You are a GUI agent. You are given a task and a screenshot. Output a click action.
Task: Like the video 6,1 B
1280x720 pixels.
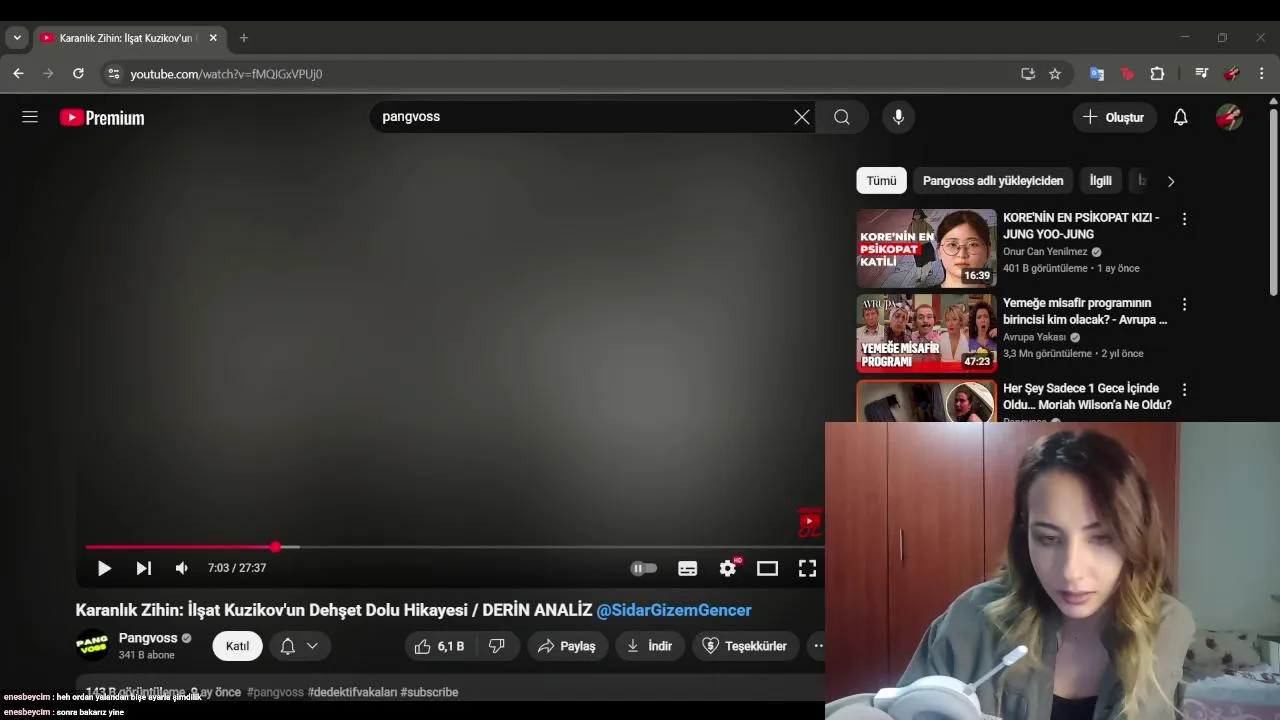click(440, 646)
